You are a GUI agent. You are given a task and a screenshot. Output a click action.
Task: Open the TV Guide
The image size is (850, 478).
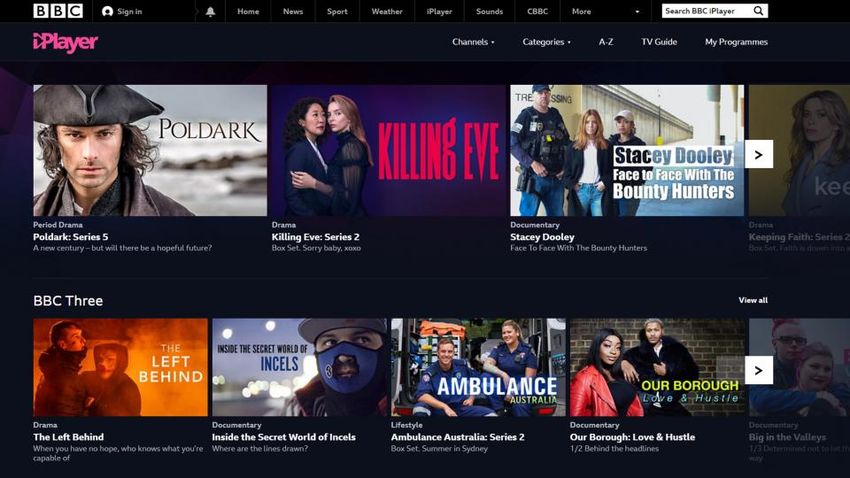click(x=659, y=42)
